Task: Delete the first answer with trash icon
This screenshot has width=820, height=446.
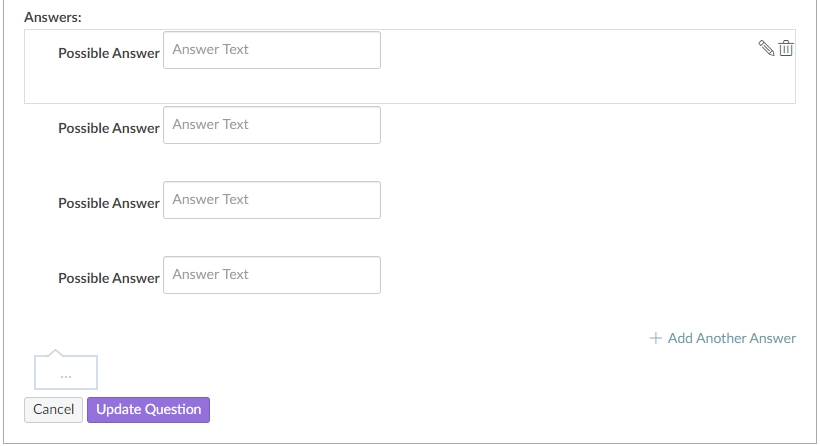Action: click(x=786, y=48)
